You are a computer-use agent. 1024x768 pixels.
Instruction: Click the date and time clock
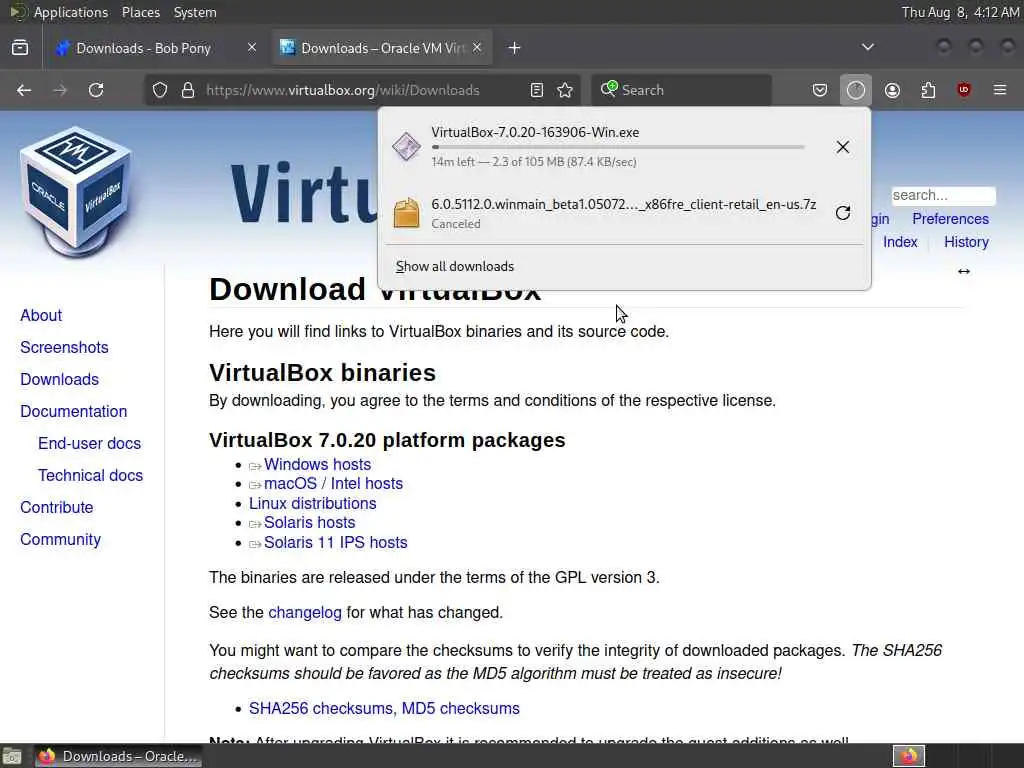click(960, 12)
